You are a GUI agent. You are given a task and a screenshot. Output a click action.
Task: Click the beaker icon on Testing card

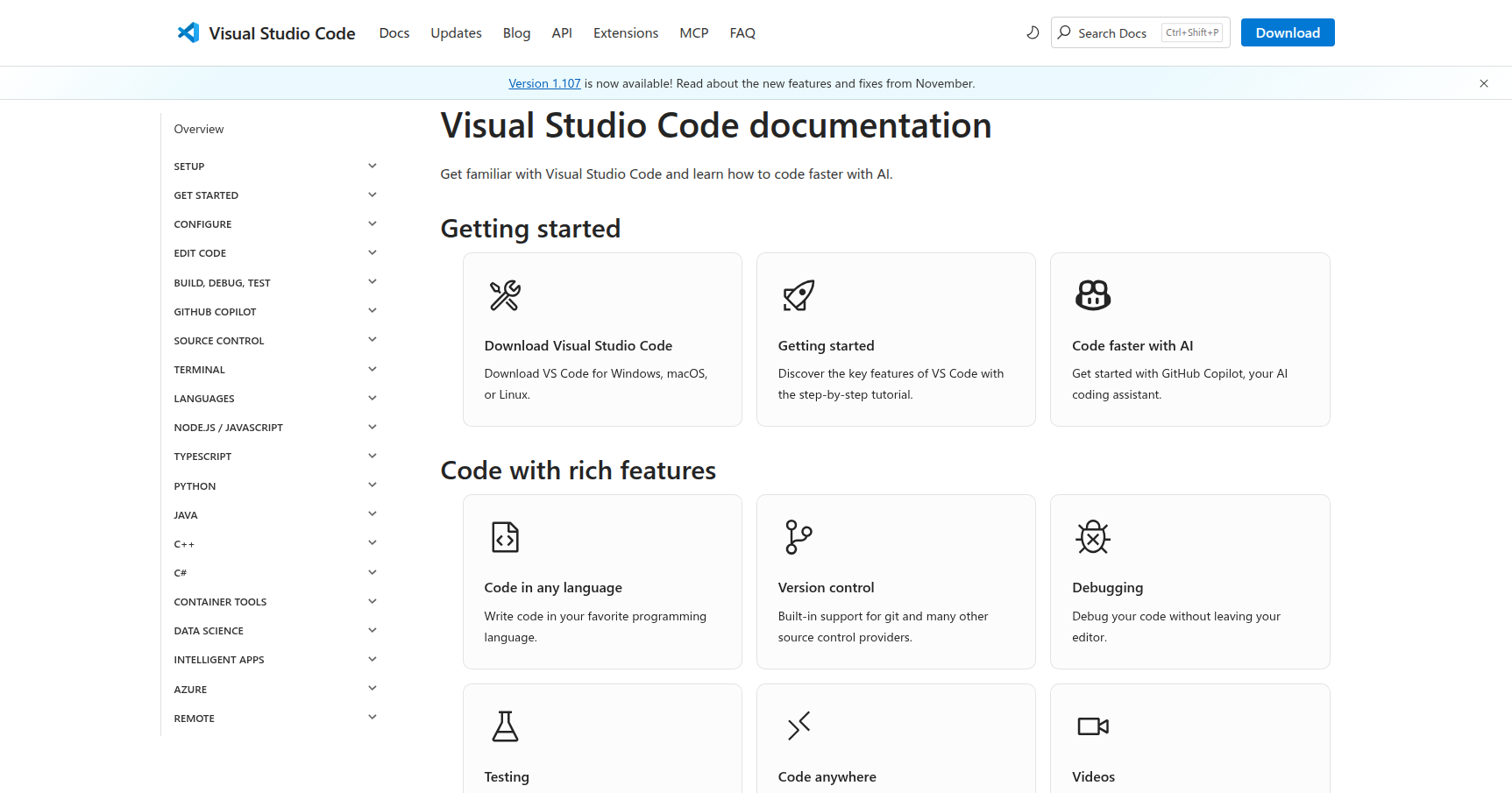tap(505, 726)
